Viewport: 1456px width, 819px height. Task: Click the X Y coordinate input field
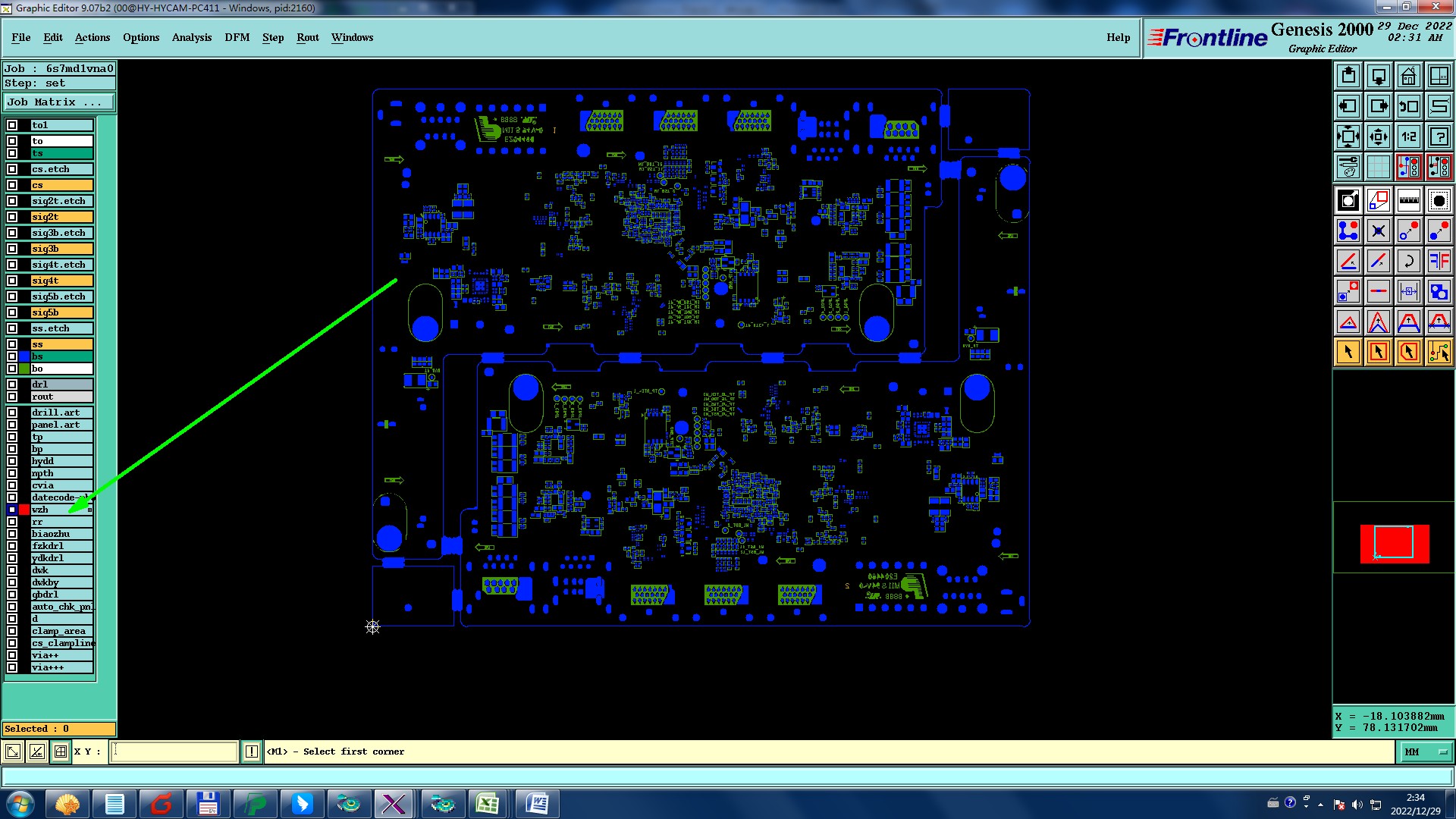pyautogui.click(x=174, y=752)
